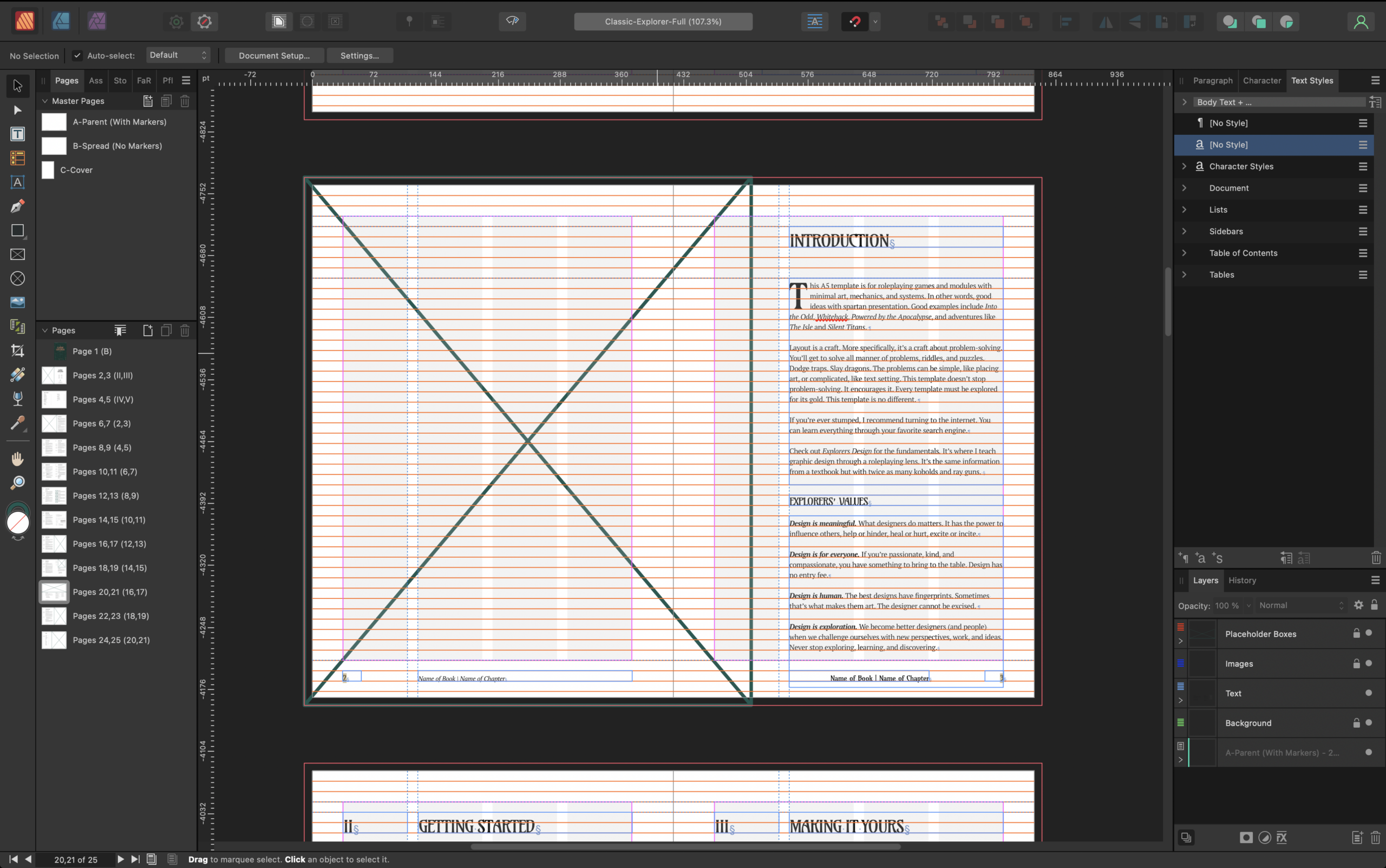The height and width of the screenshot is (868, 1386).
Task: Hide the Text layer
Action: (1369, 693)
